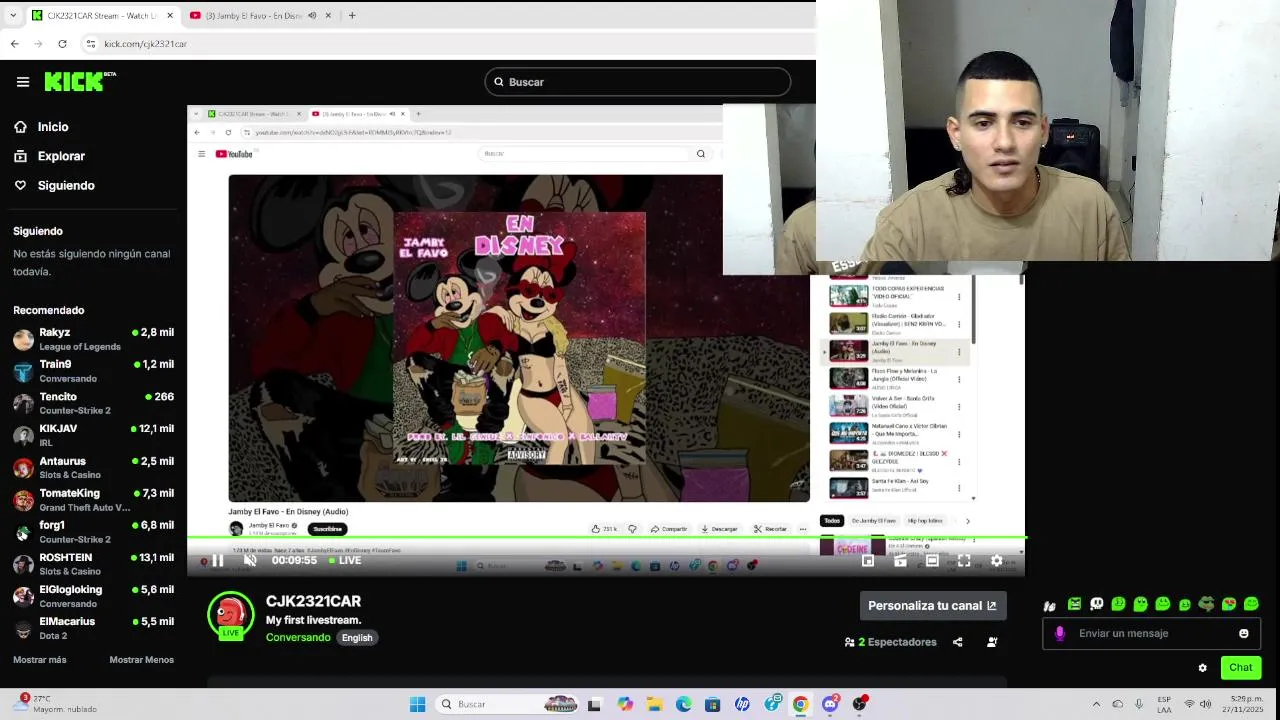The height and width of the screenshot is (720, 1280).
Task: Open the Train9 recommended channel
Action: 93,371
